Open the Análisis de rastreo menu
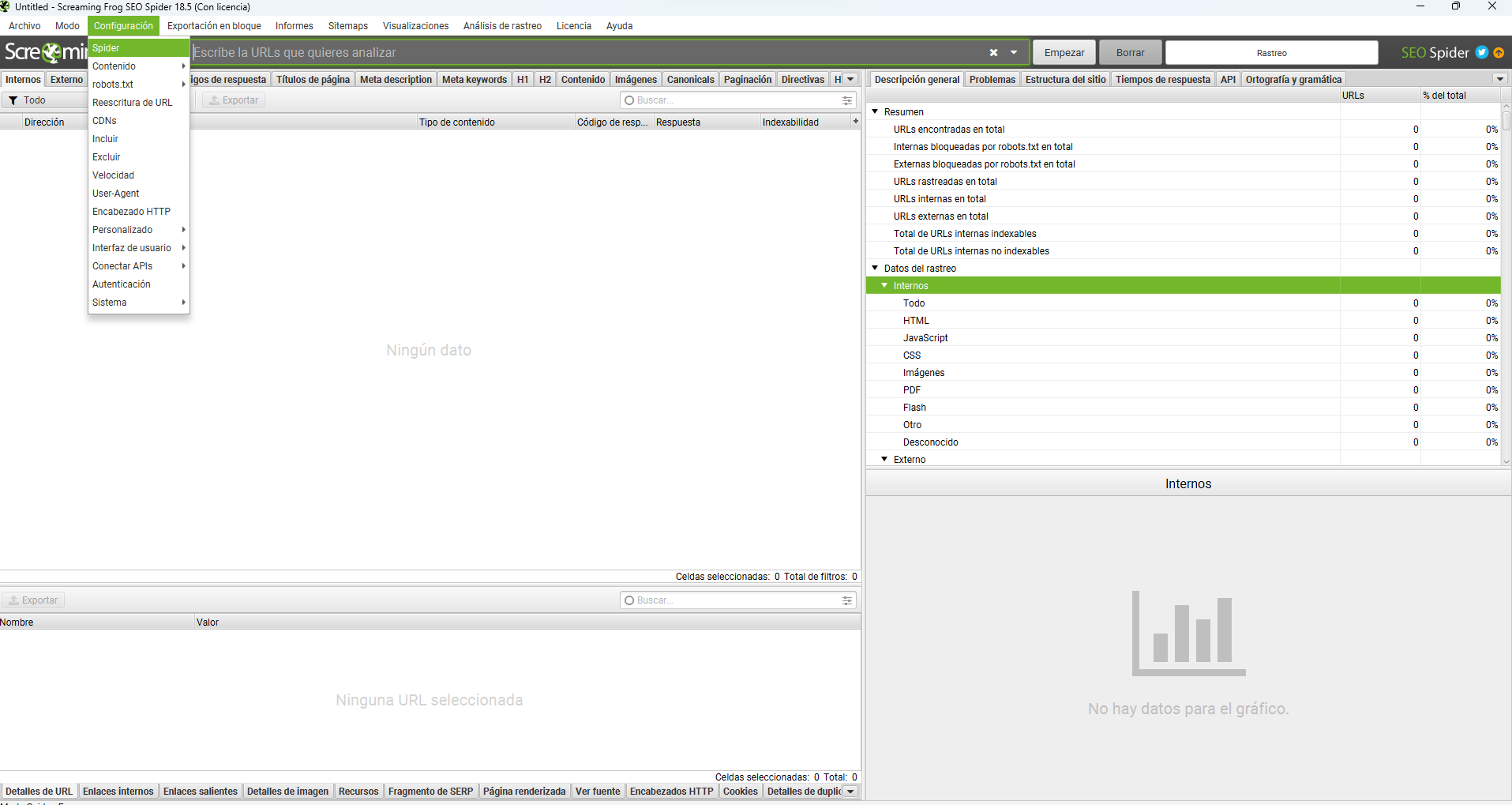1512x805 pixels. (502, 26)
